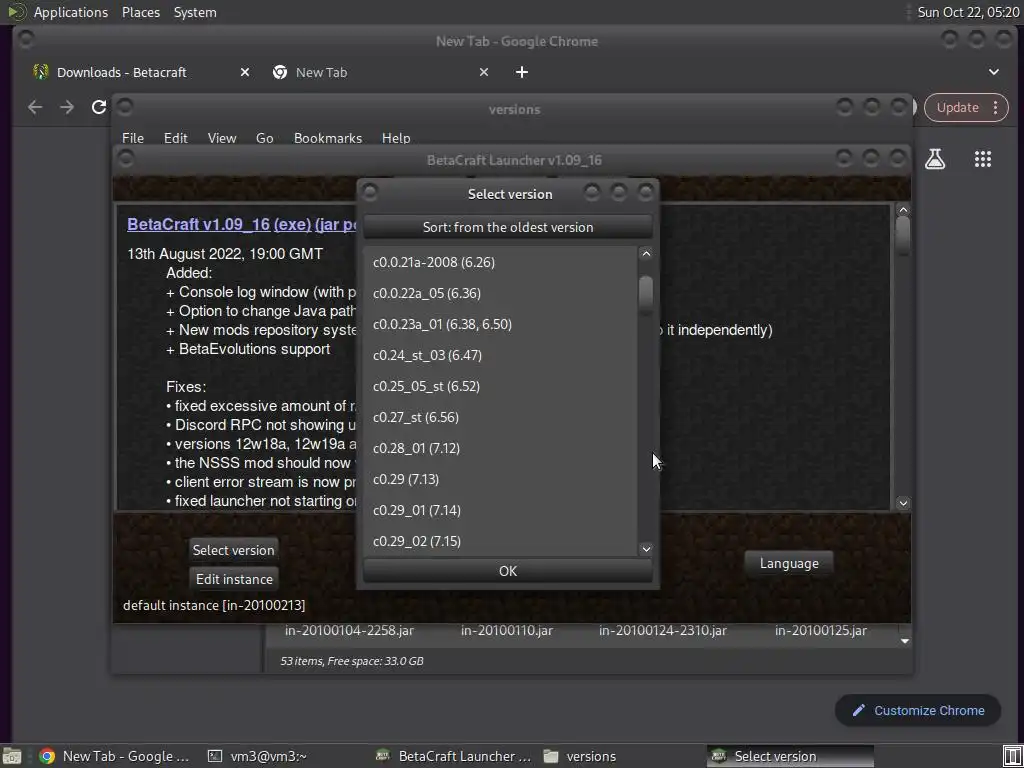This screenshot has height=768, width=1024.
Task: Reload the page with Chrome refresh icon
Action: click(99, 107)
